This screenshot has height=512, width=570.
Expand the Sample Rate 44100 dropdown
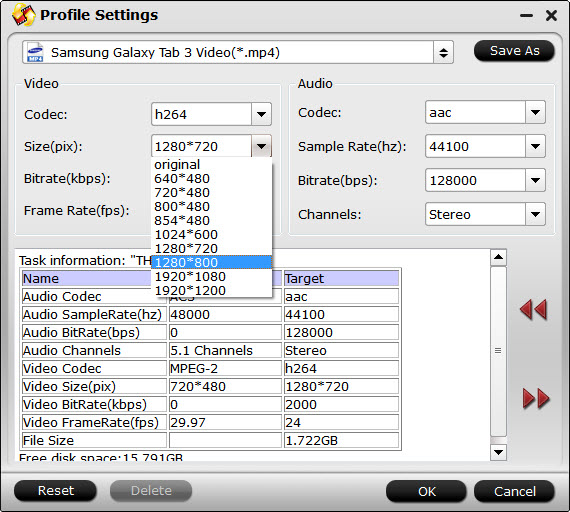click(x=535, y=146)
